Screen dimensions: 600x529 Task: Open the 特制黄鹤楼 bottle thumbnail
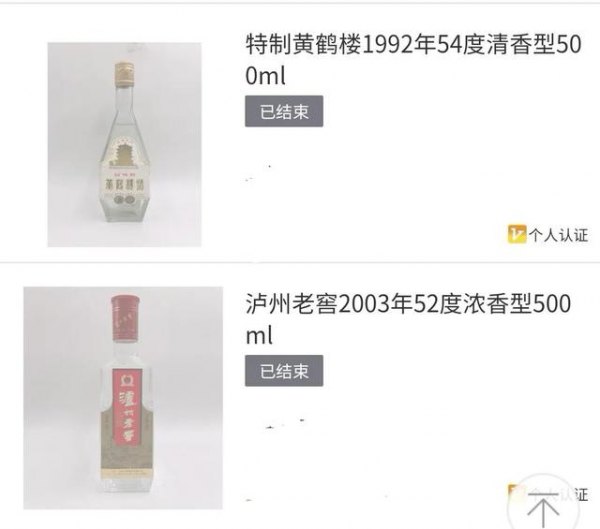pyautogui.click(x=124, y=144)
